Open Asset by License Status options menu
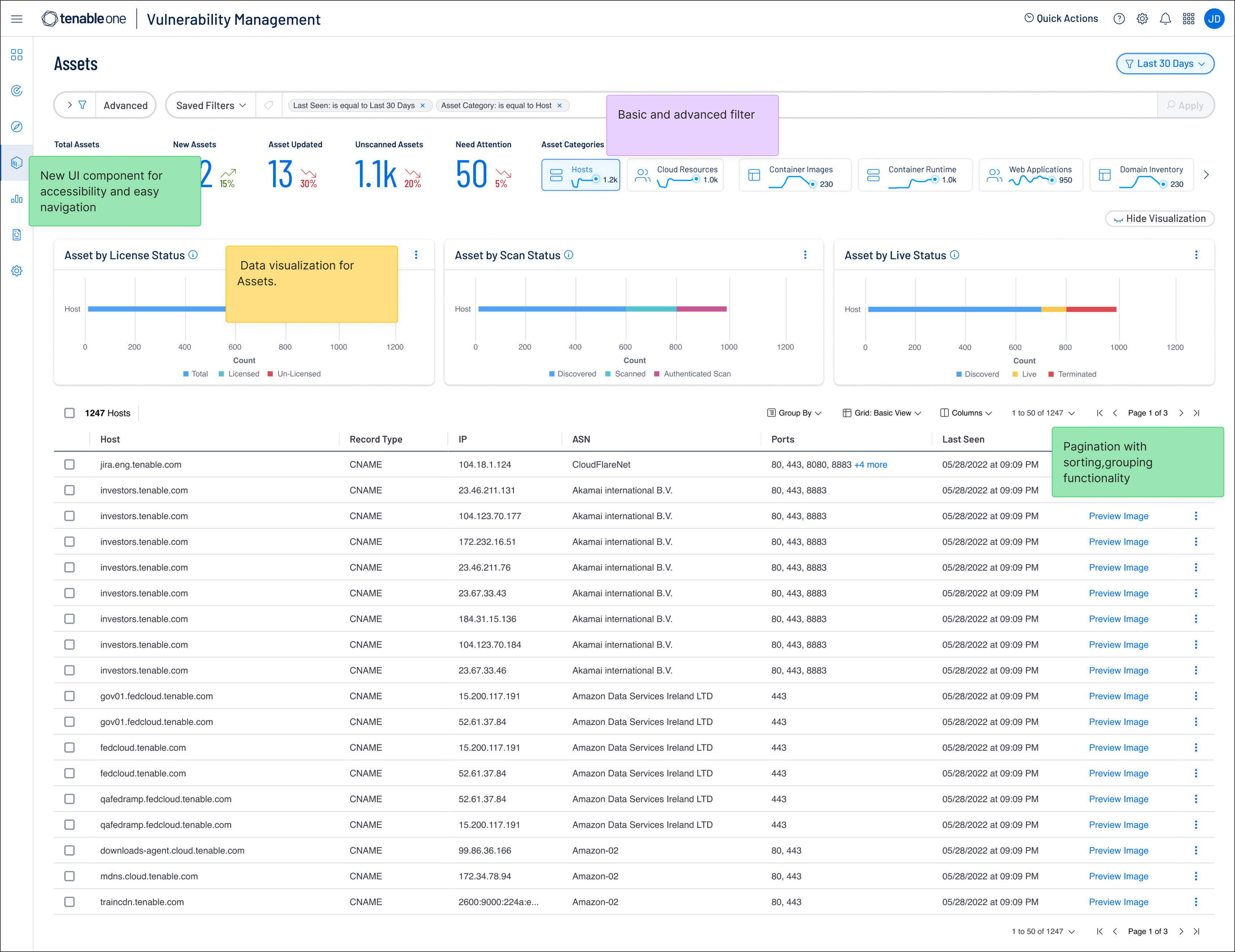This screenshot has height=952, width=1235. coord(416,255)
